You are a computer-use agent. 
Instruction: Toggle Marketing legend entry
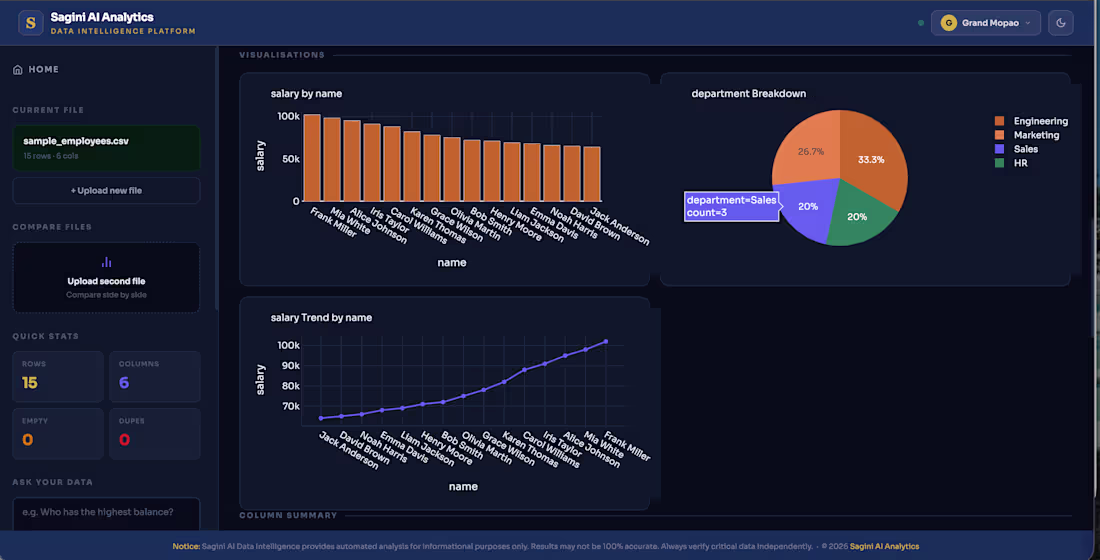coord(1027,135)
